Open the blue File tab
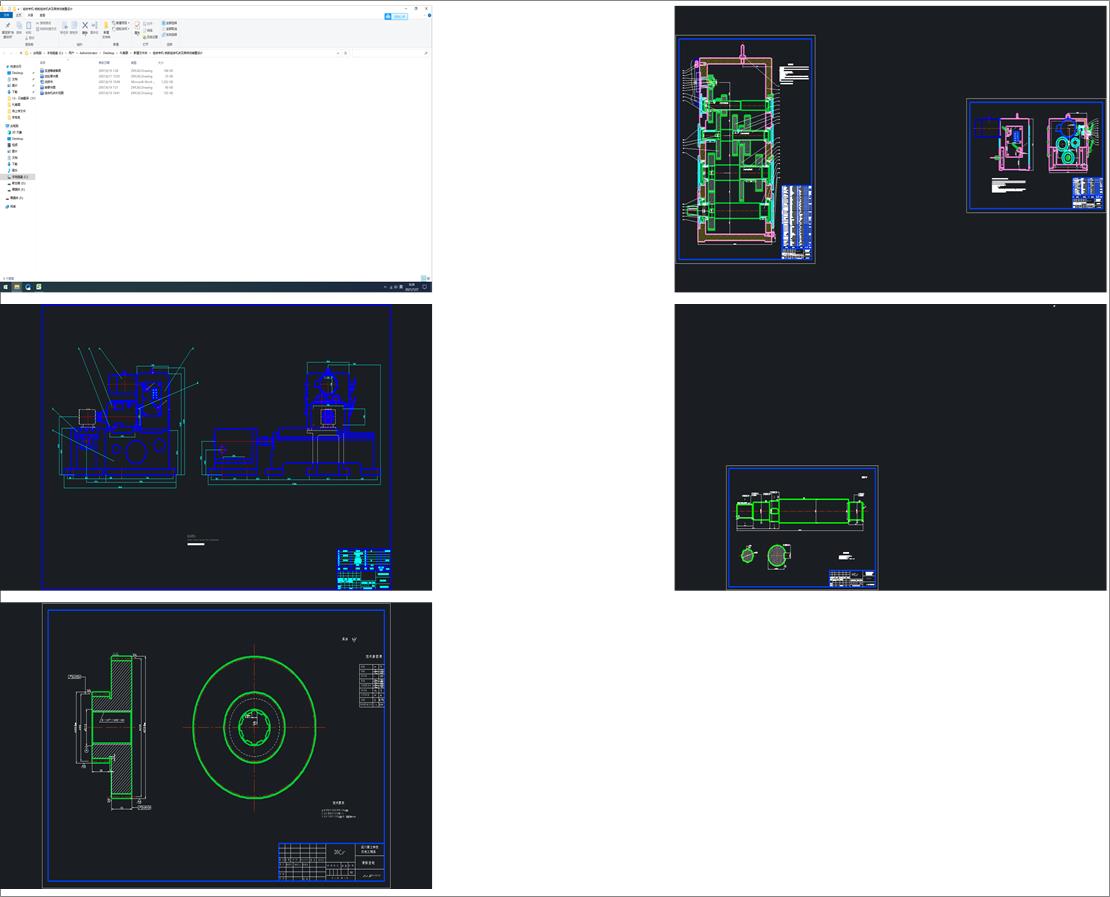The image size is (1110, 897). click(x=6, y=15)
